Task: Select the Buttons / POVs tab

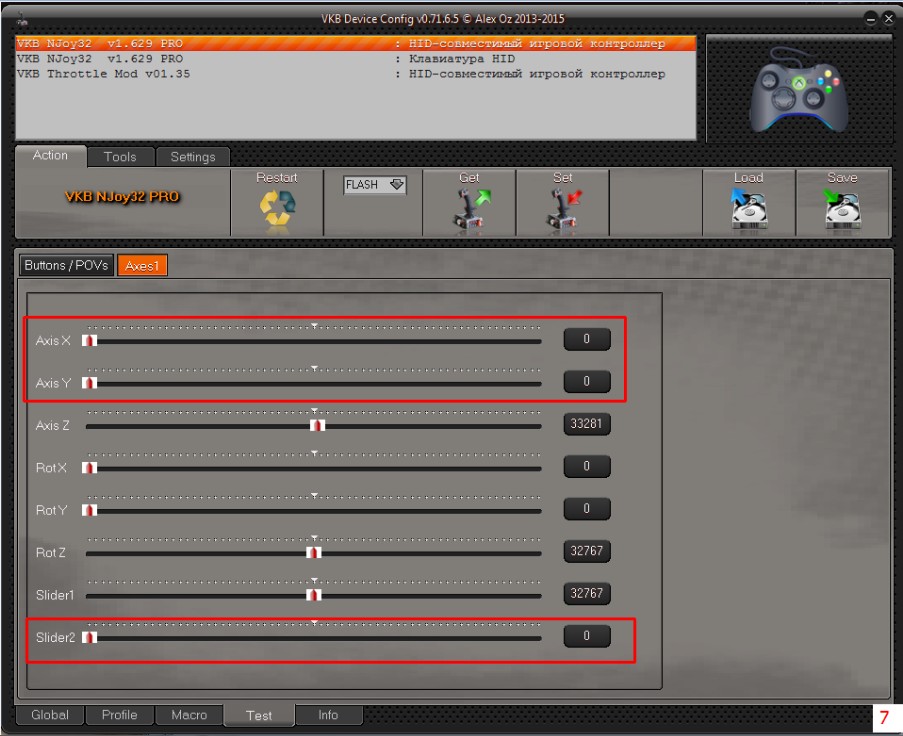Action: coord(66,265)
